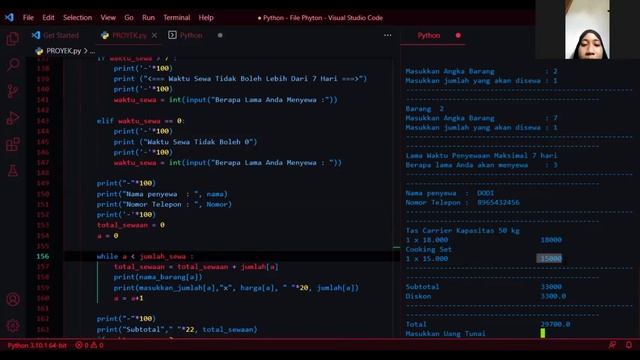
Task: Open the Terminal menu
Action: pyautogui.click(x=177, y=18)
